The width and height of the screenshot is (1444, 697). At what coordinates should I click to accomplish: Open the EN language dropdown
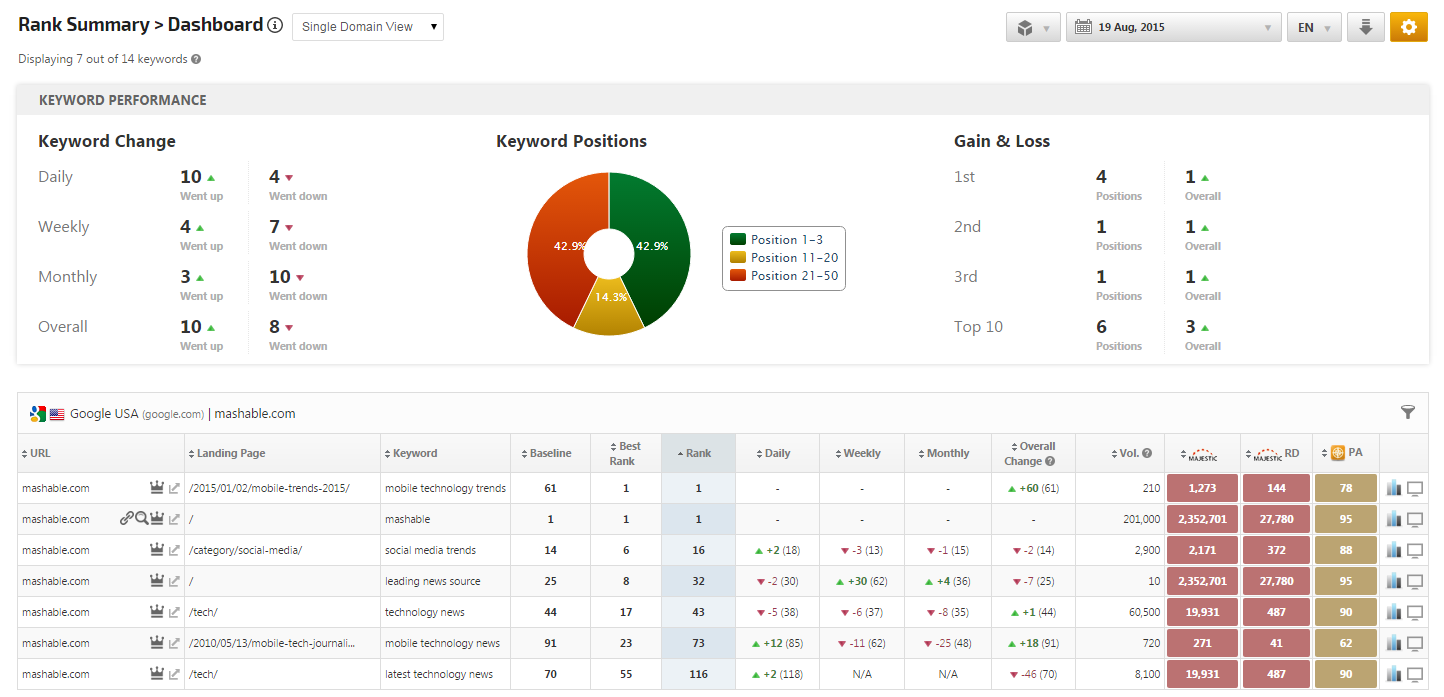click(1313, 27)
